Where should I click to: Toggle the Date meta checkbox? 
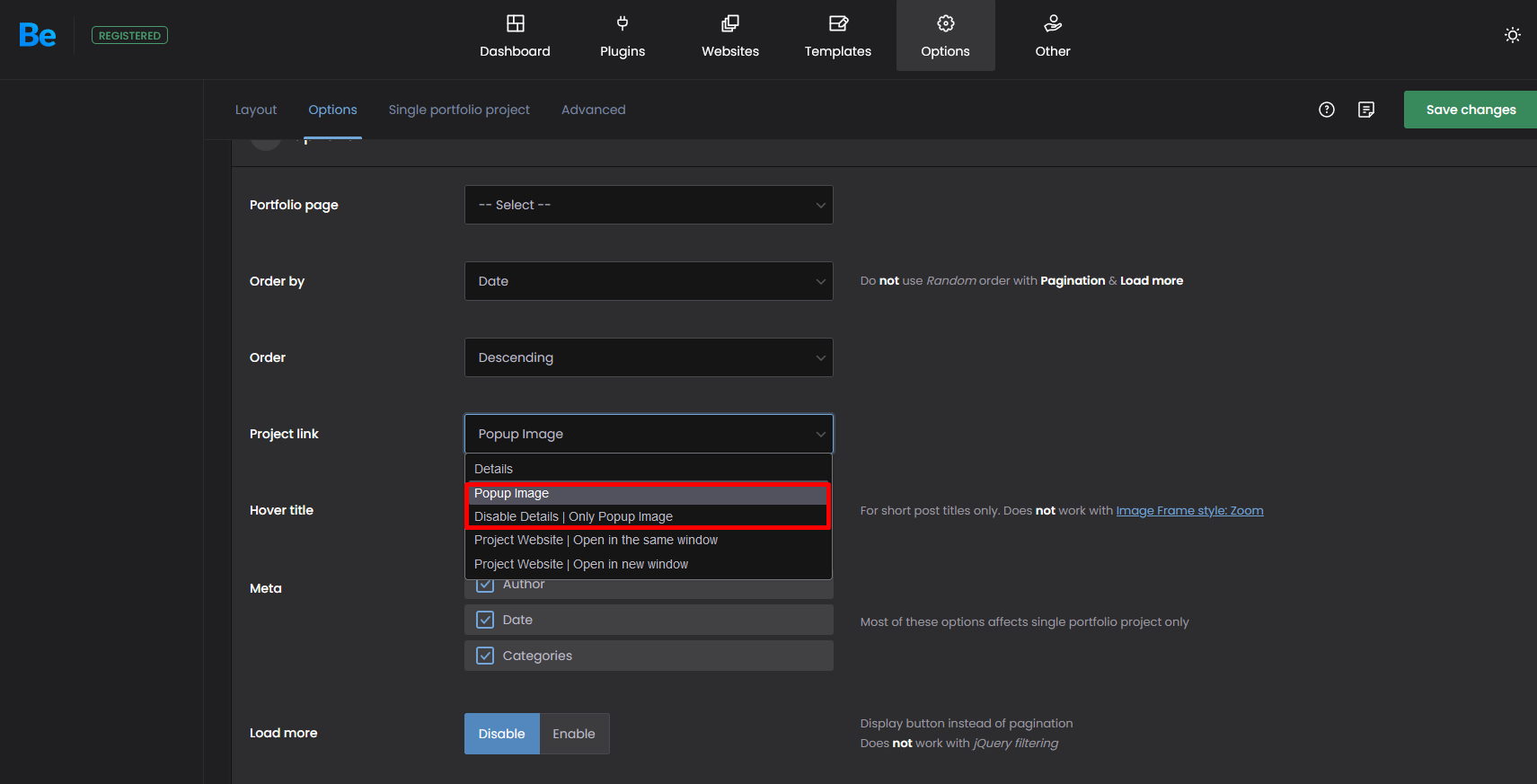[485, 620]
